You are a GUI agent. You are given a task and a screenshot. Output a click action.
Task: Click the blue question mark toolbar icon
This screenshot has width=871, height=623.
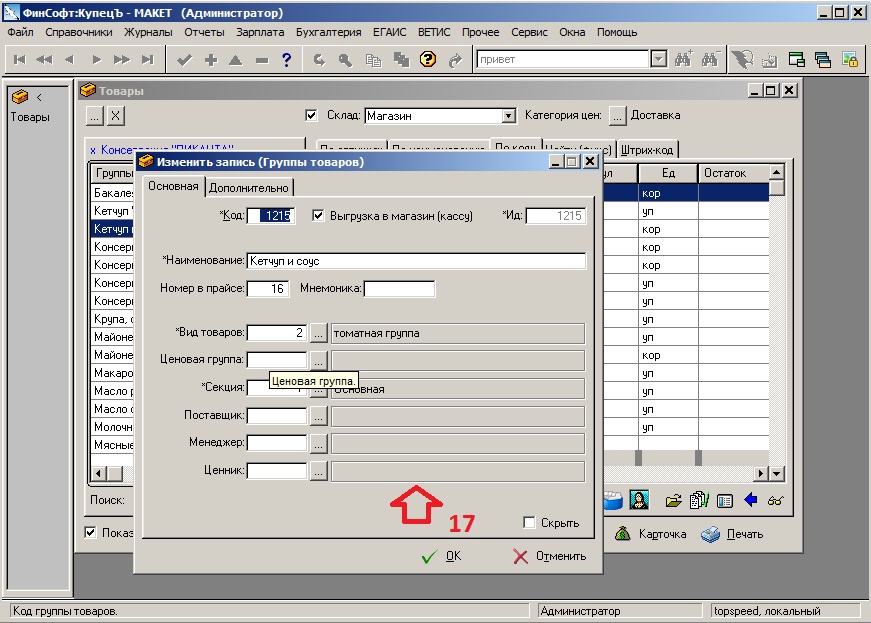point(286,60)
